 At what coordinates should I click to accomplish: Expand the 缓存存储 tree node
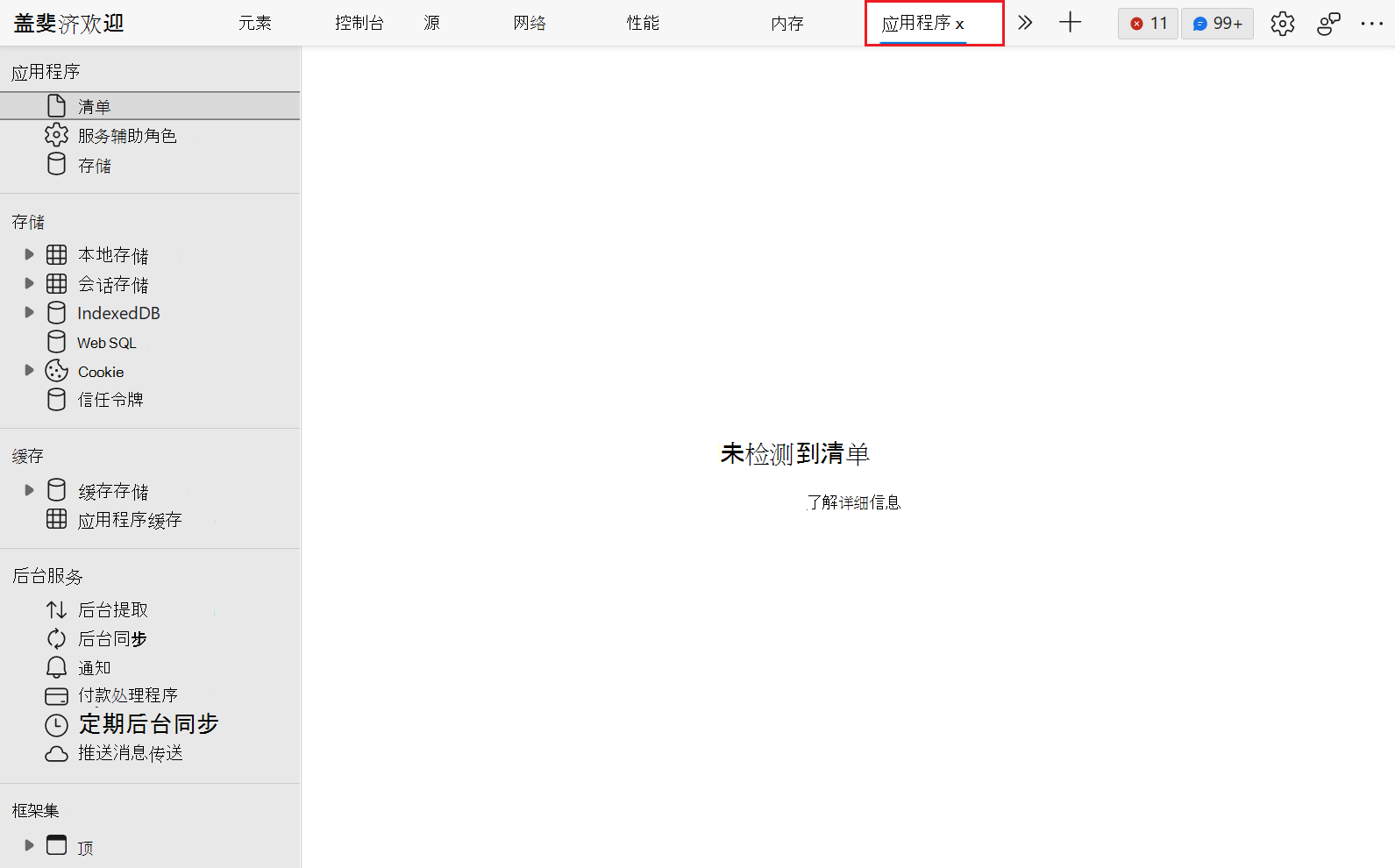coord(29,490)
